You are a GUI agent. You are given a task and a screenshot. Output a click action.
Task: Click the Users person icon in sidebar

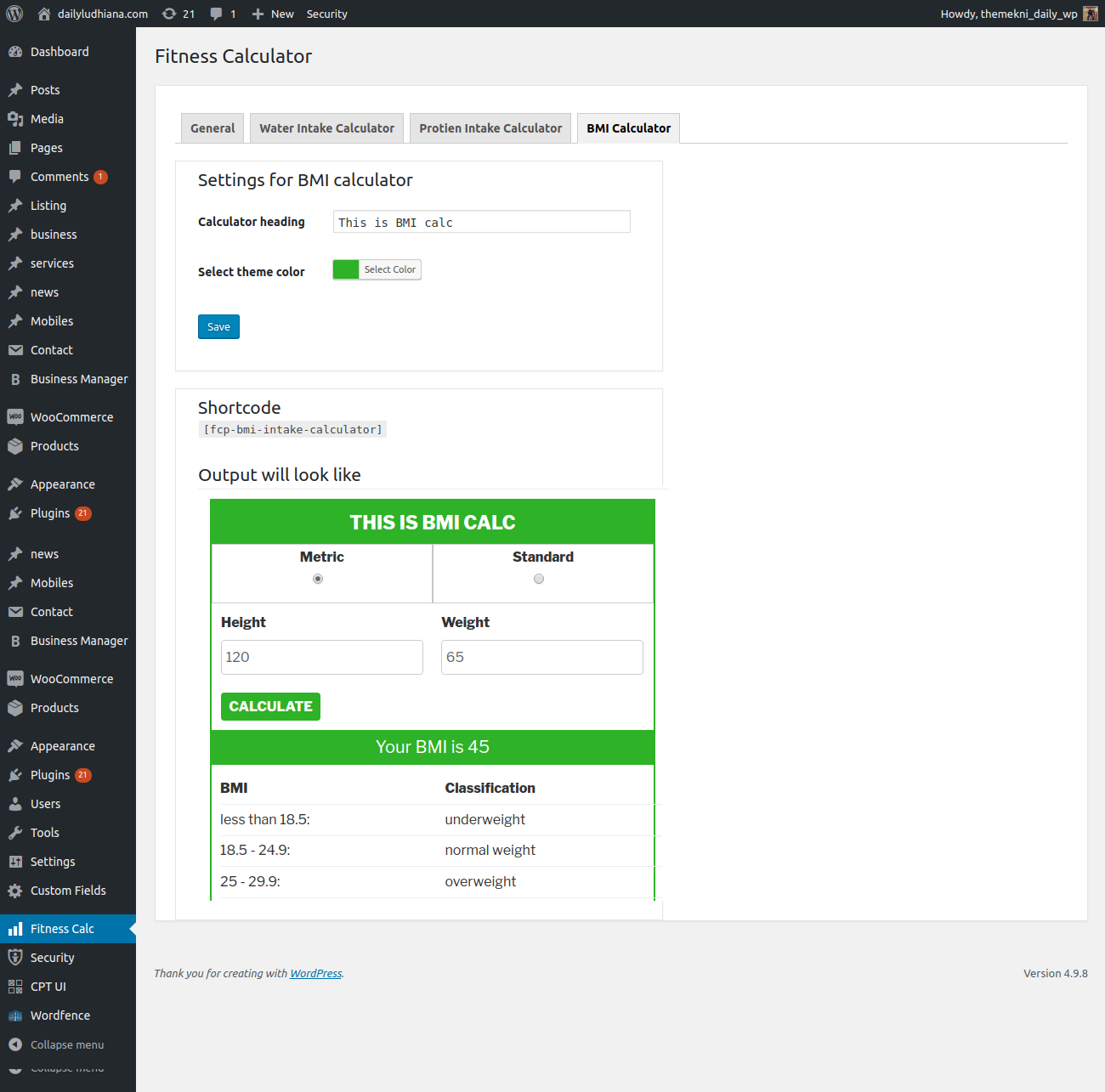[15, 804]
